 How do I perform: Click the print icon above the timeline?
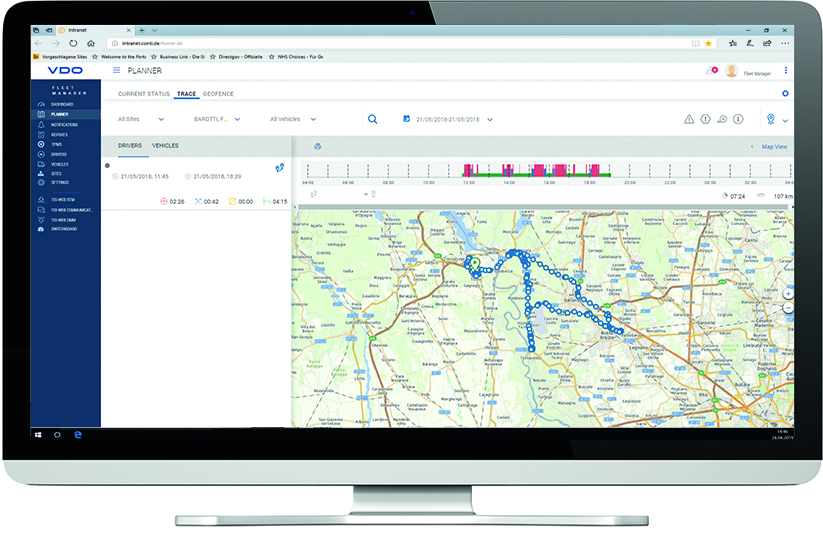(318, 146)
